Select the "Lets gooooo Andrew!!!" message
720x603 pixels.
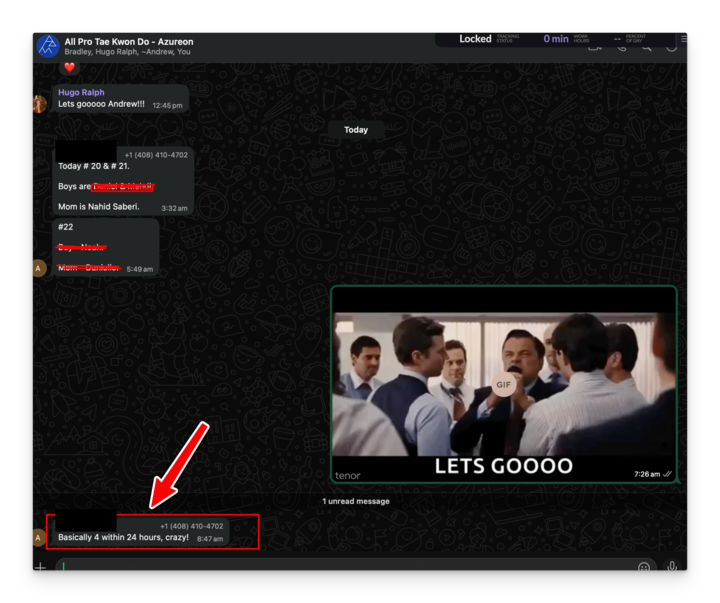pyautogui.click(x=101, y=104)
